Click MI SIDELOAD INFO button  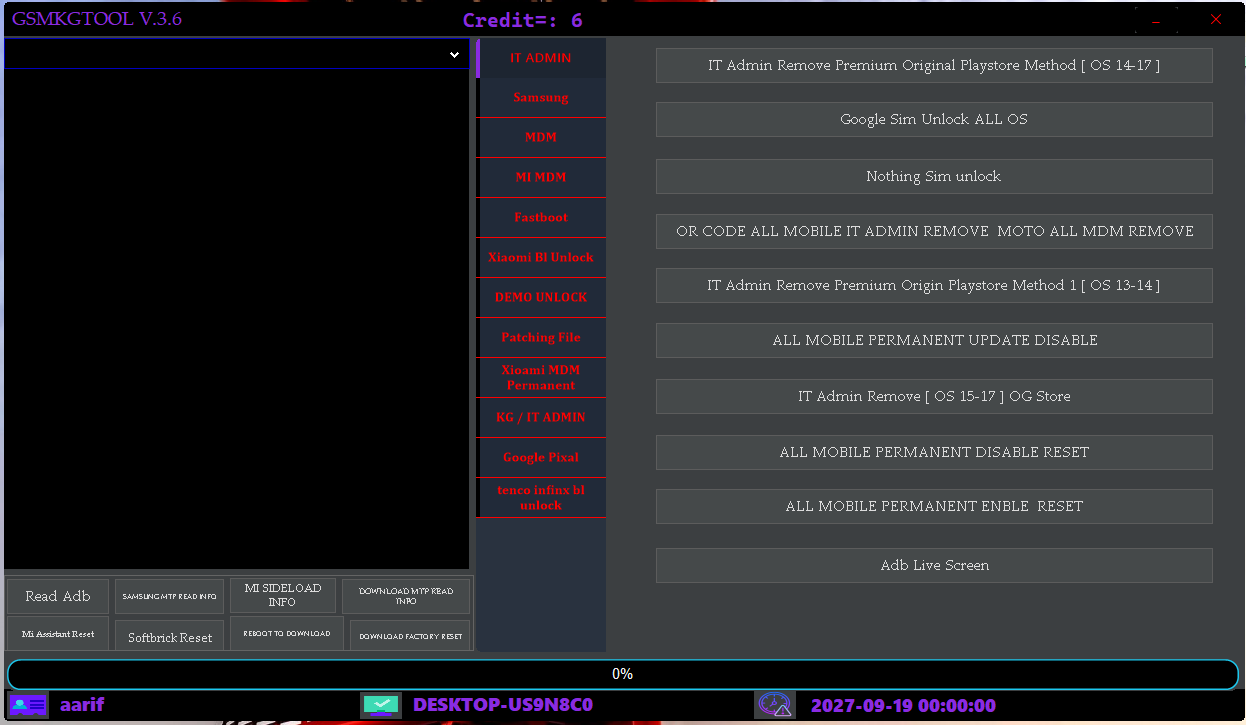point(282,596)
